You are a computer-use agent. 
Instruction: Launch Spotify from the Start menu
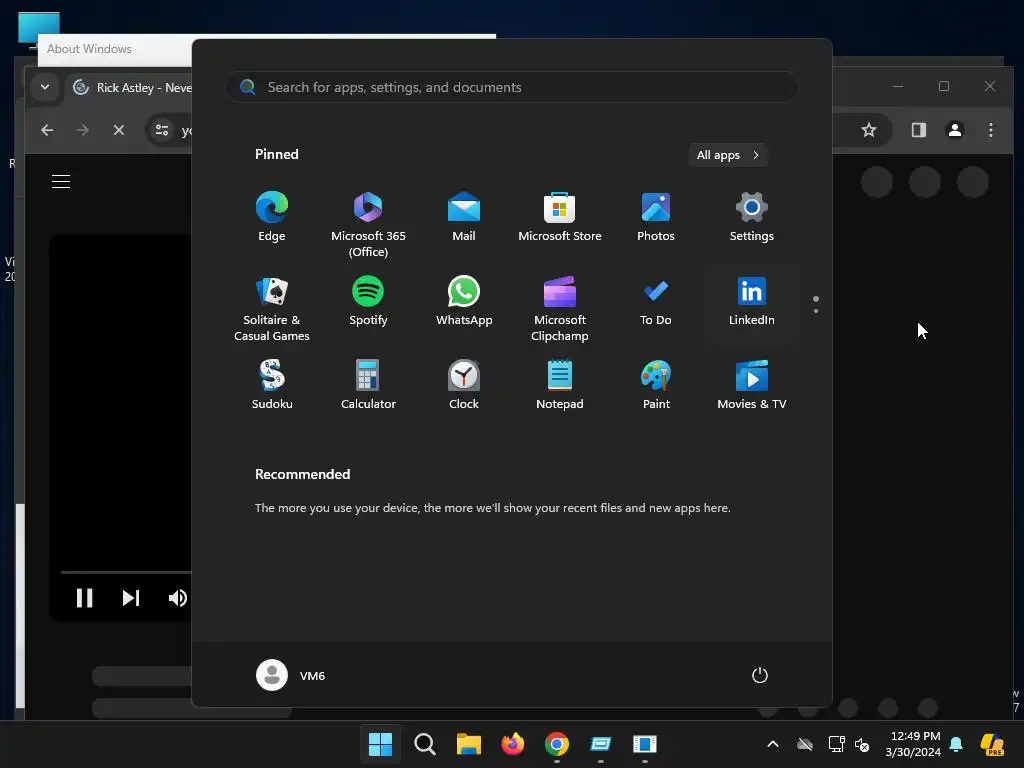pos(368,302)
